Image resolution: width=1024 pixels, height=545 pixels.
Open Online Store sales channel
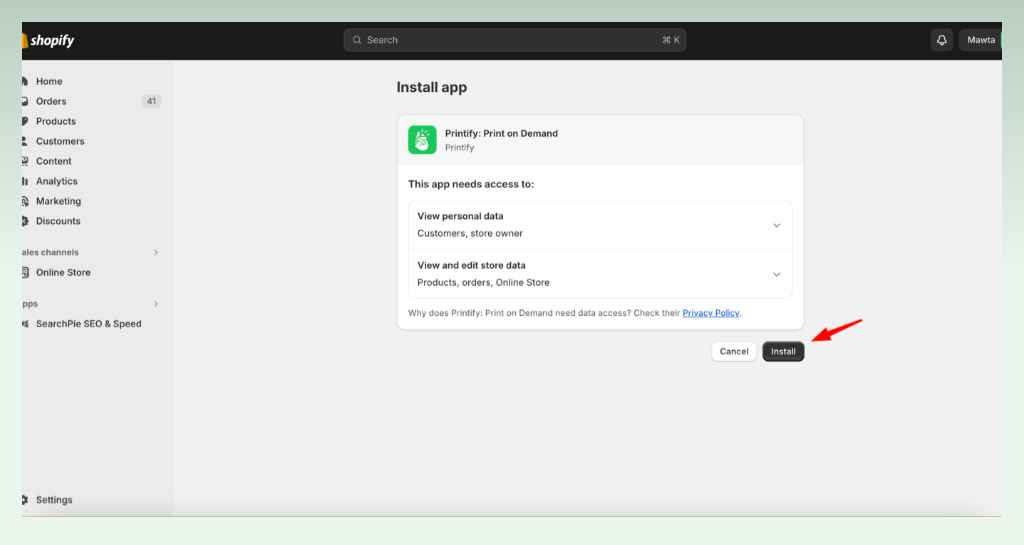pyautogui.click(x=63, y=272)
